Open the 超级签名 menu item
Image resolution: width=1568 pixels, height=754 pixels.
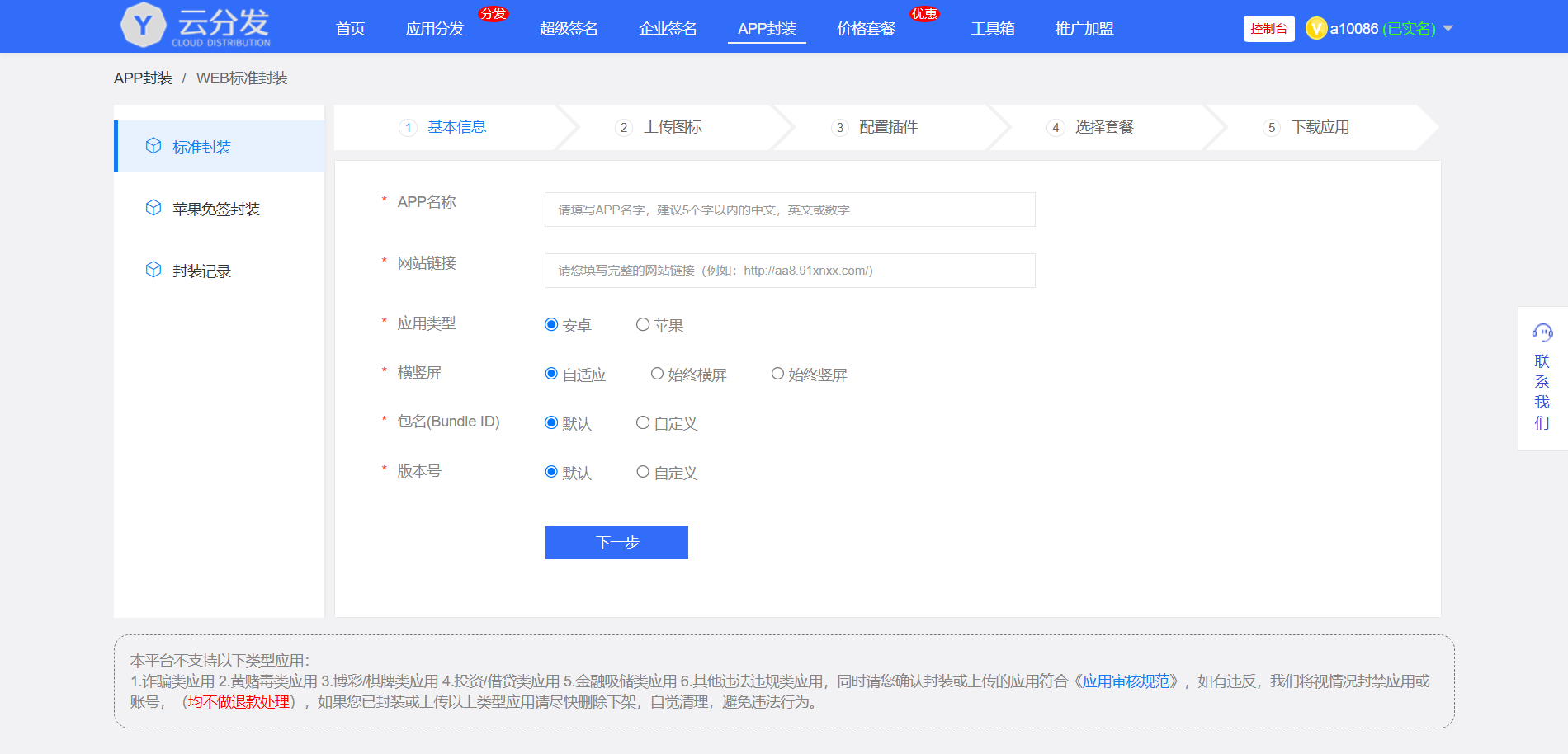569,29
